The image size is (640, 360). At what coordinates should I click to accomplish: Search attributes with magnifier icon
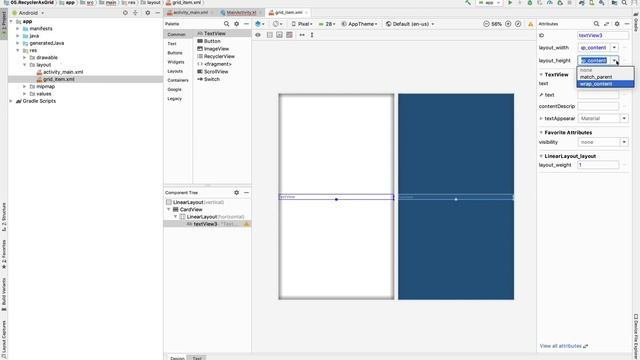pyautogui.click(x=596, y=24)
